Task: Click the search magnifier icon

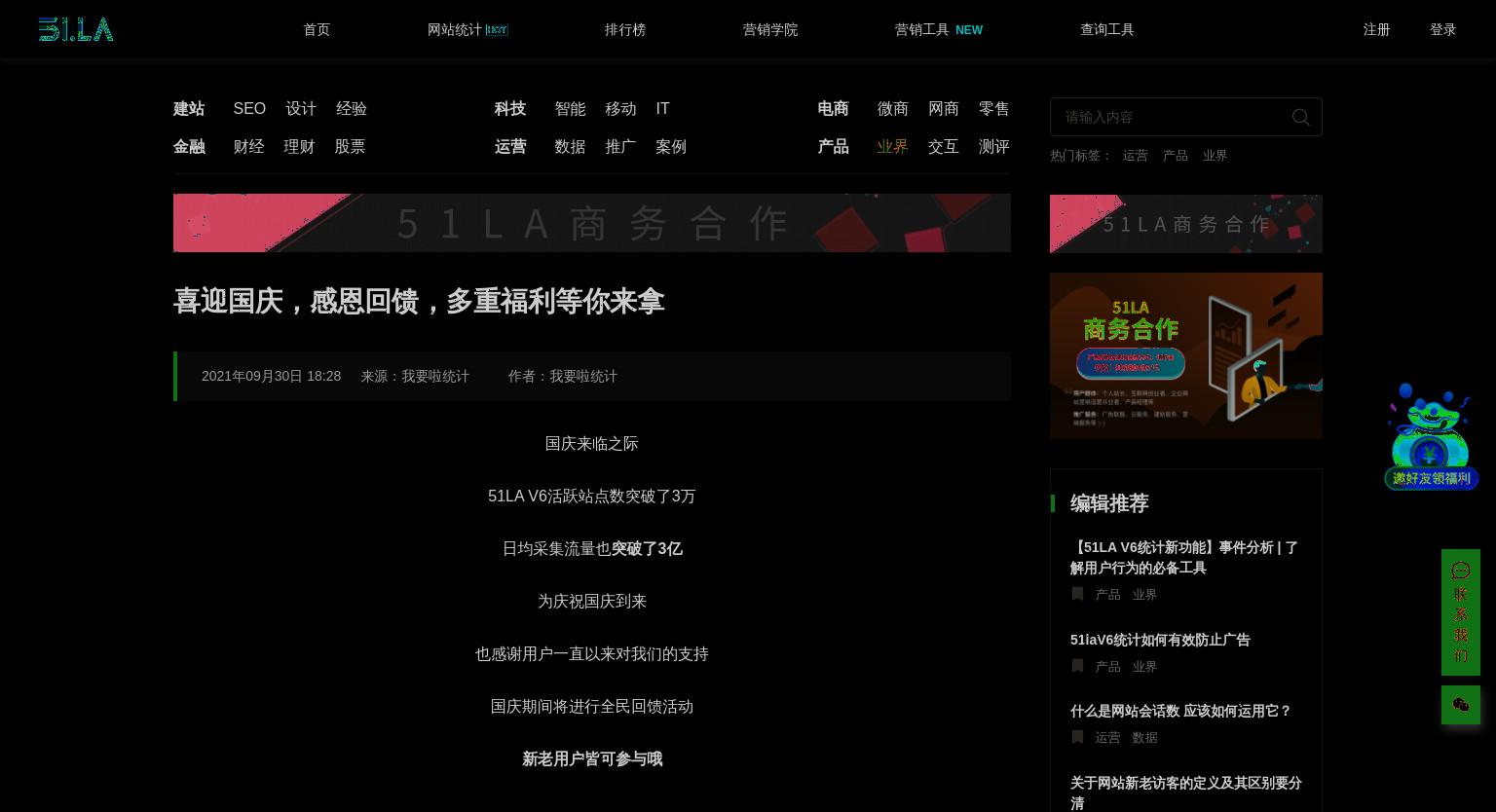Action: pos(1300,117)
